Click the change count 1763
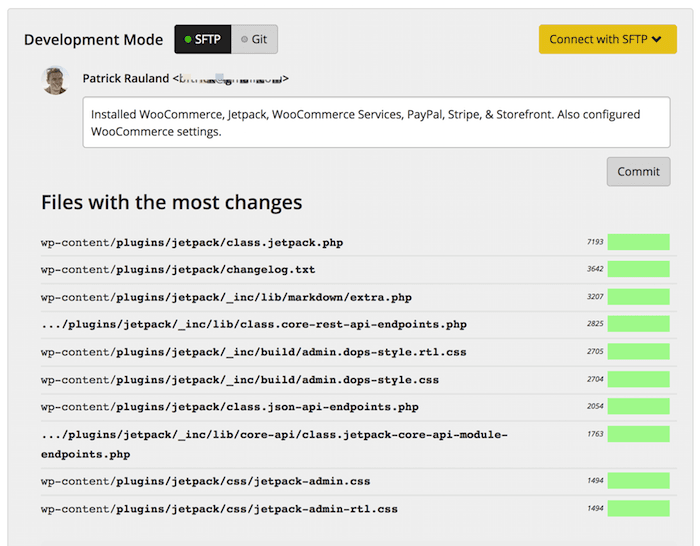Screen dimensions: 700x546 click(595, 434)
